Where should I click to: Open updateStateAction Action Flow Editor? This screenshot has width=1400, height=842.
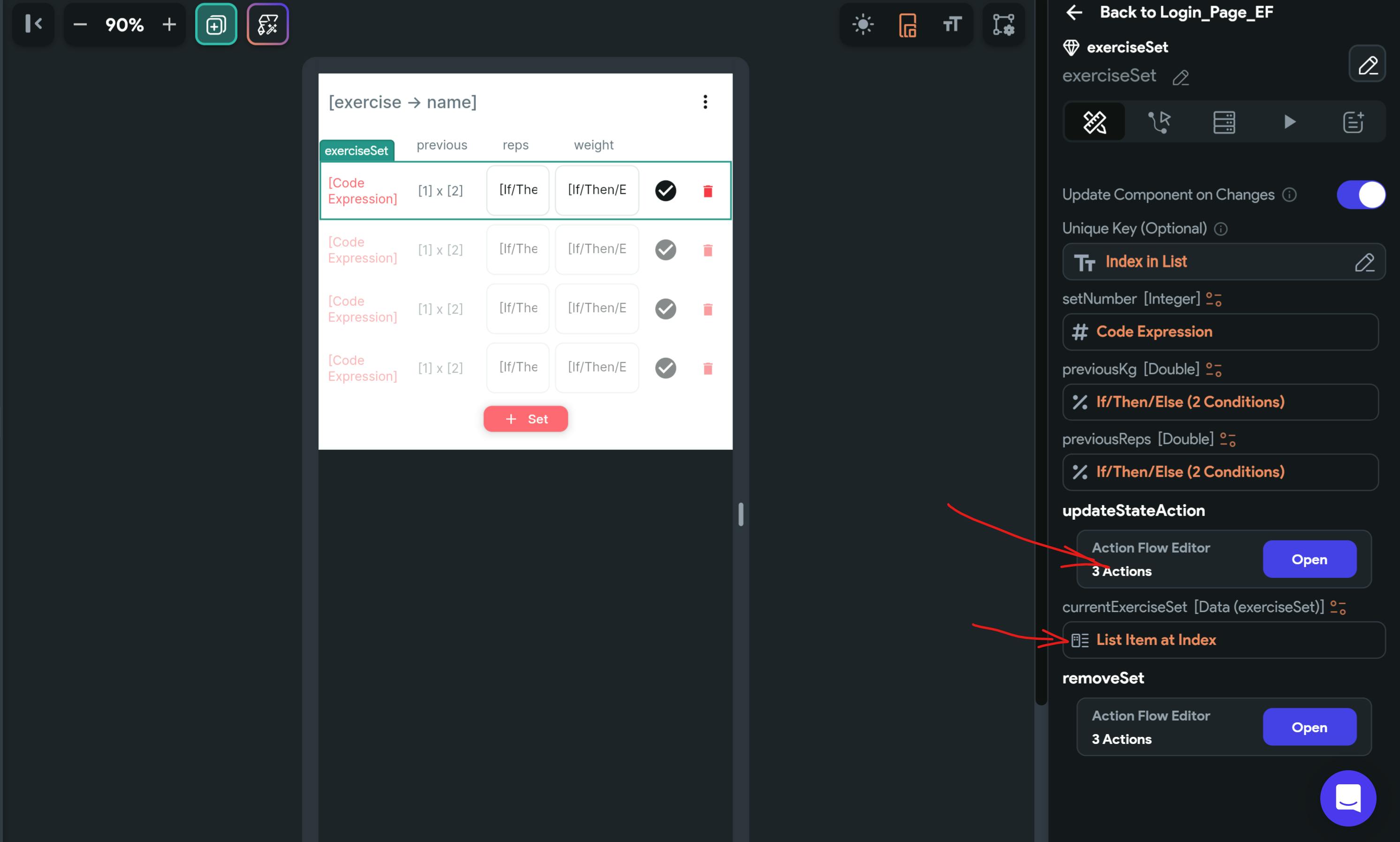(1309, 560)
